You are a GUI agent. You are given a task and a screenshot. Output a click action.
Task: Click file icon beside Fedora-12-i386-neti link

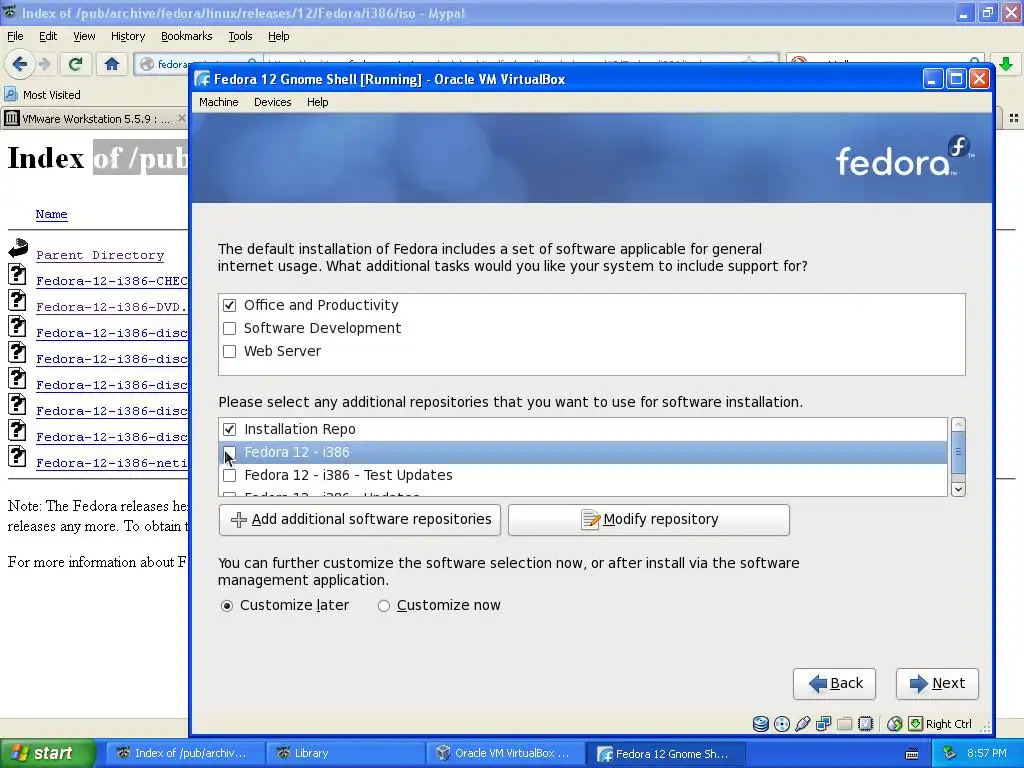coord(18,456)
